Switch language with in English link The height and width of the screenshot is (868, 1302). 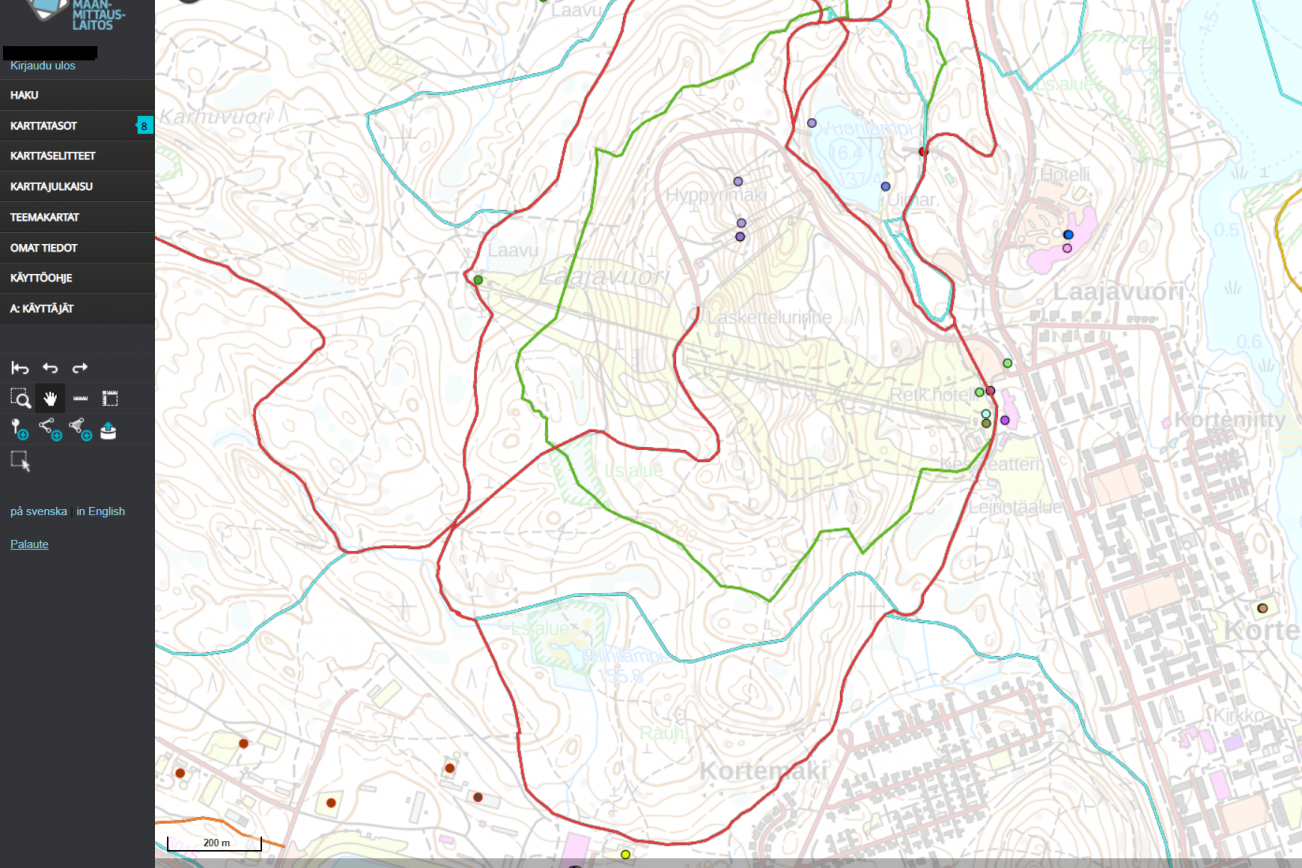(x=101, y=511)
